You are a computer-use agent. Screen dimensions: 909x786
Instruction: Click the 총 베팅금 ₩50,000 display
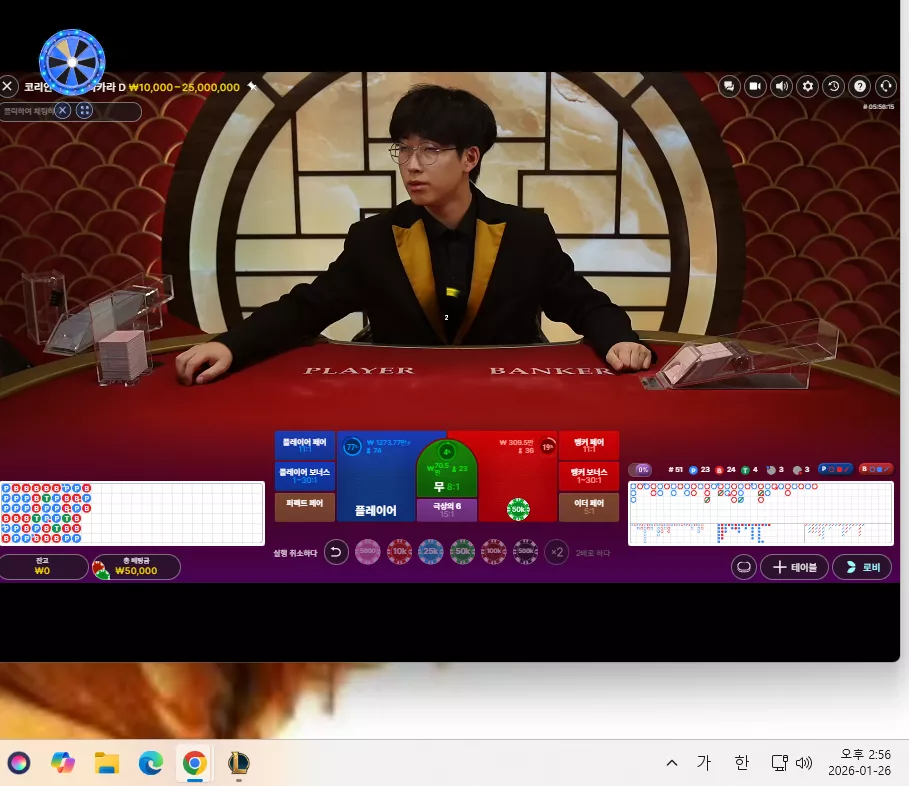coord(137,566)
